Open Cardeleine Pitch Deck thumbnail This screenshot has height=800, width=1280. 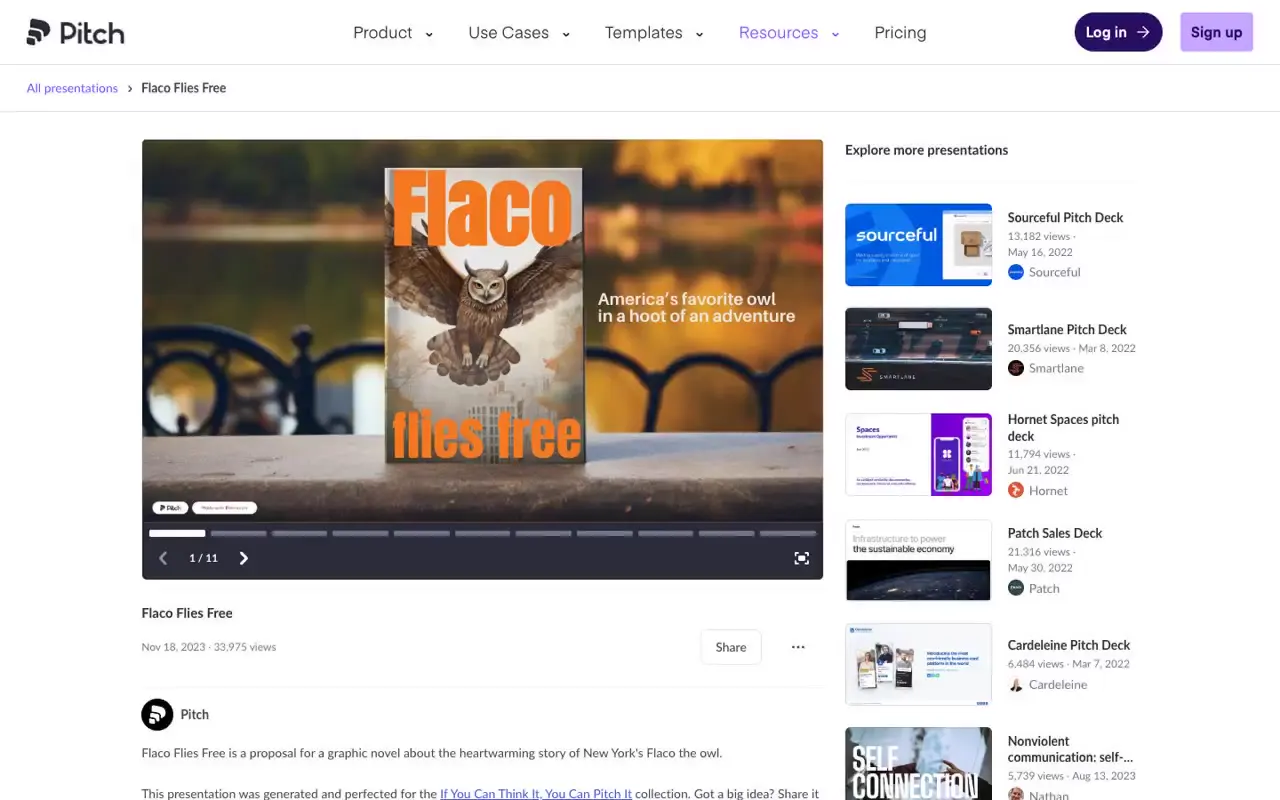click(918, 665)
